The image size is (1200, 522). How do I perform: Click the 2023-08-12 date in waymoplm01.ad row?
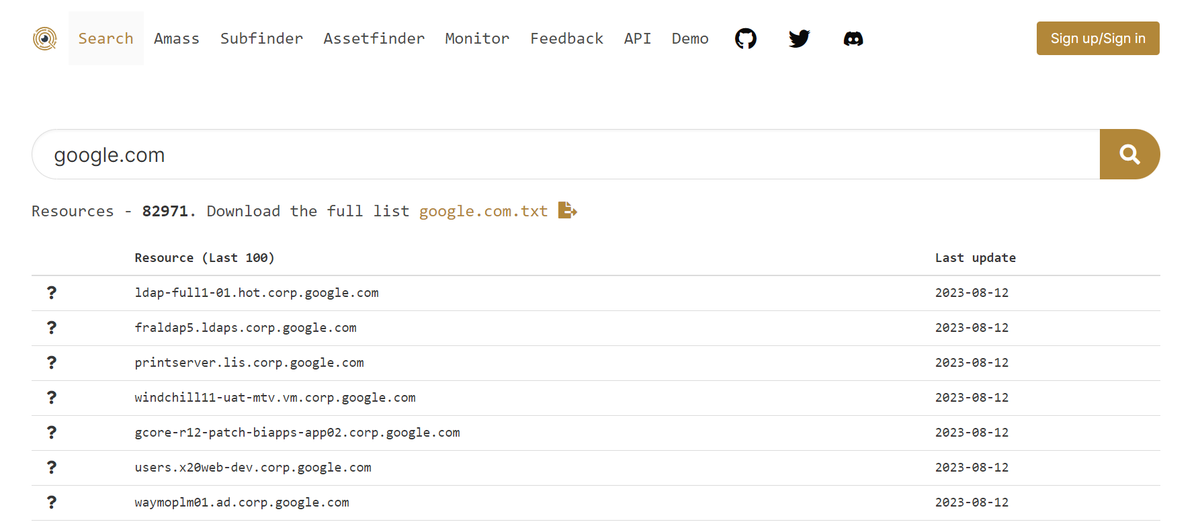click(972, 503)
